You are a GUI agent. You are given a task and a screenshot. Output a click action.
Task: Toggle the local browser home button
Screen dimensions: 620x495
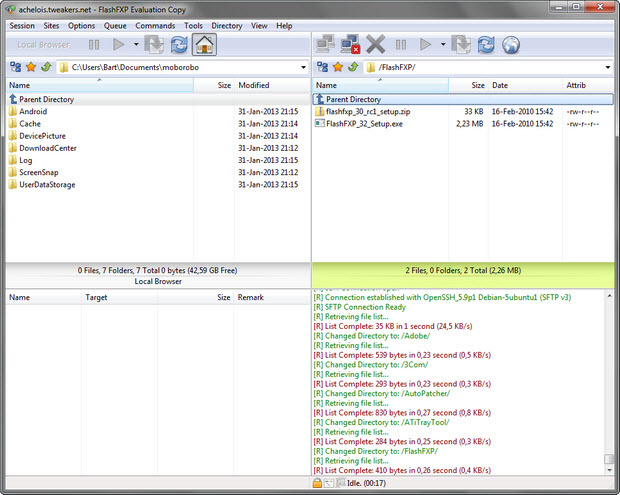tap(204, 44)
